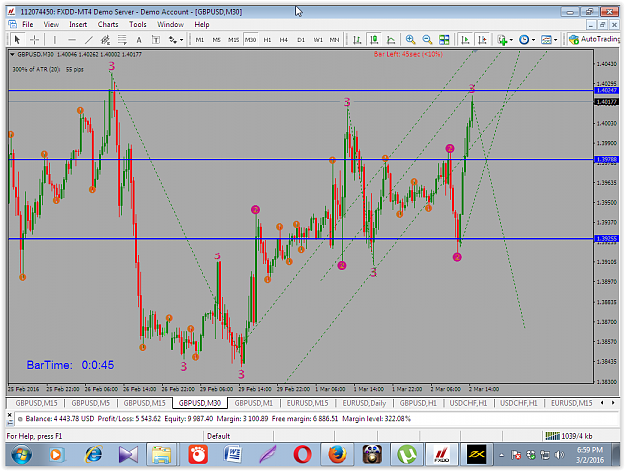This screenshot has width=625, height=471.
Task: Toggle chart shift button
Action: pyautogui.click(x=482, y=39)
